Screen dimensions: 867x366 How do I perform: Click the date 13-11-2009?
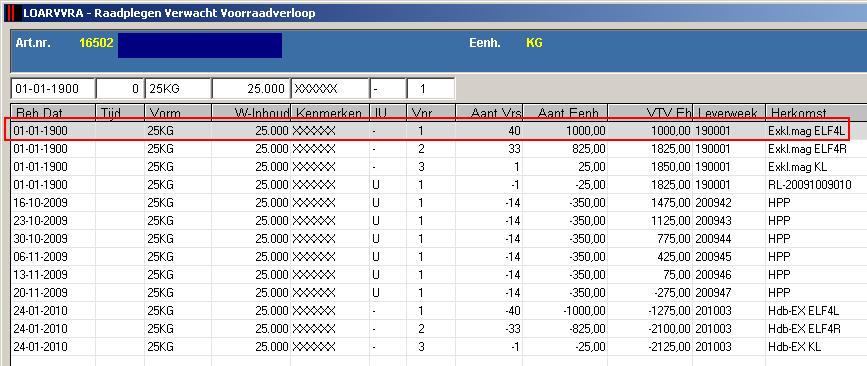click(40, 275)
